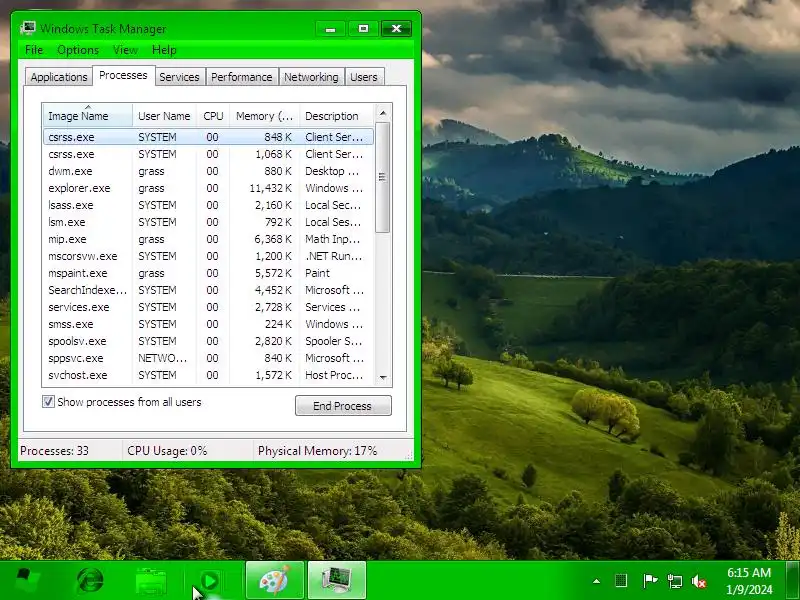Select the mscorsvw.exe process
Screen dimensions: 800x600
pos(209,256)
